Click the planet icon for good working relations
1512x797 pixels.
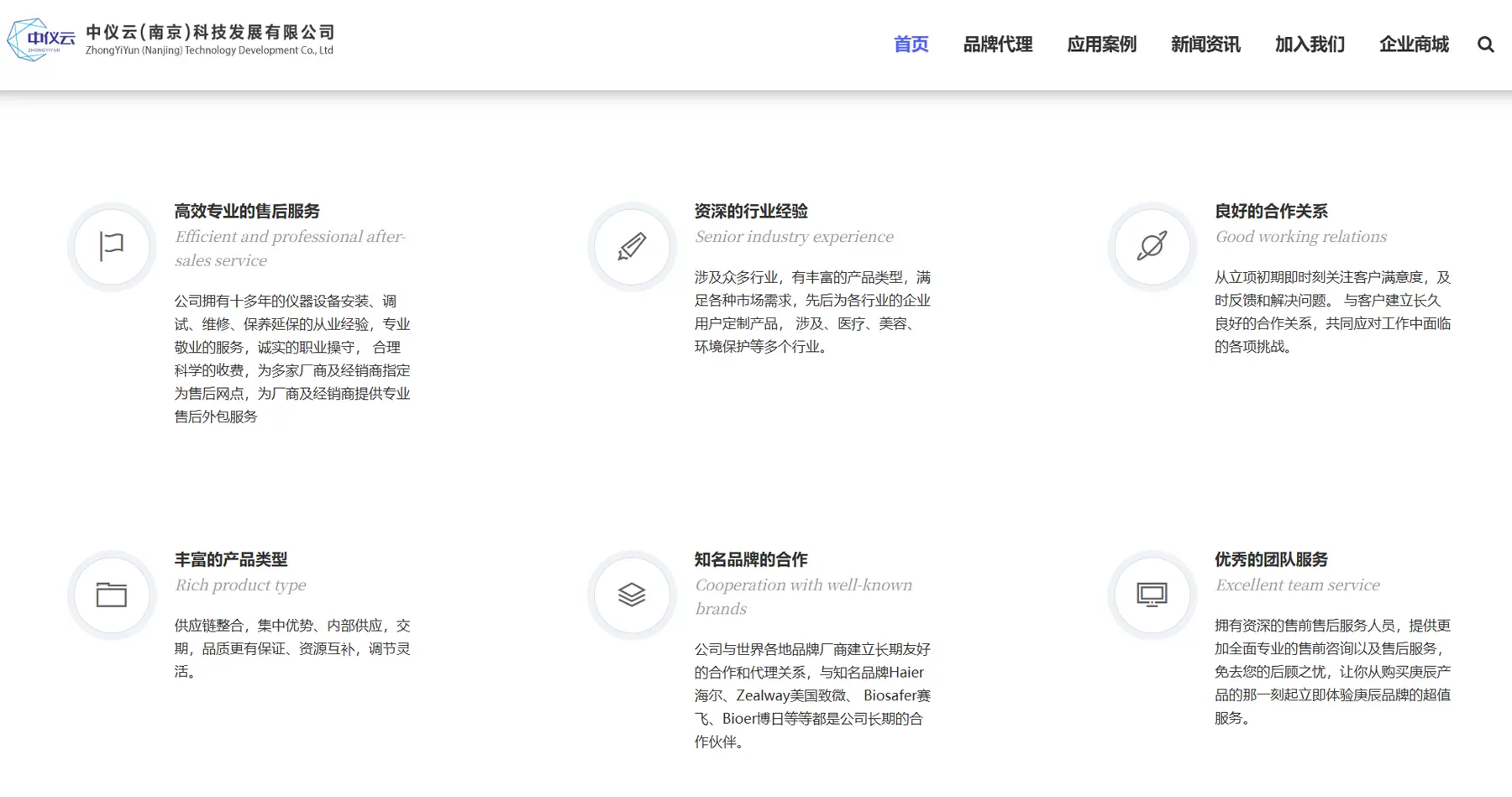[1152, 246]
